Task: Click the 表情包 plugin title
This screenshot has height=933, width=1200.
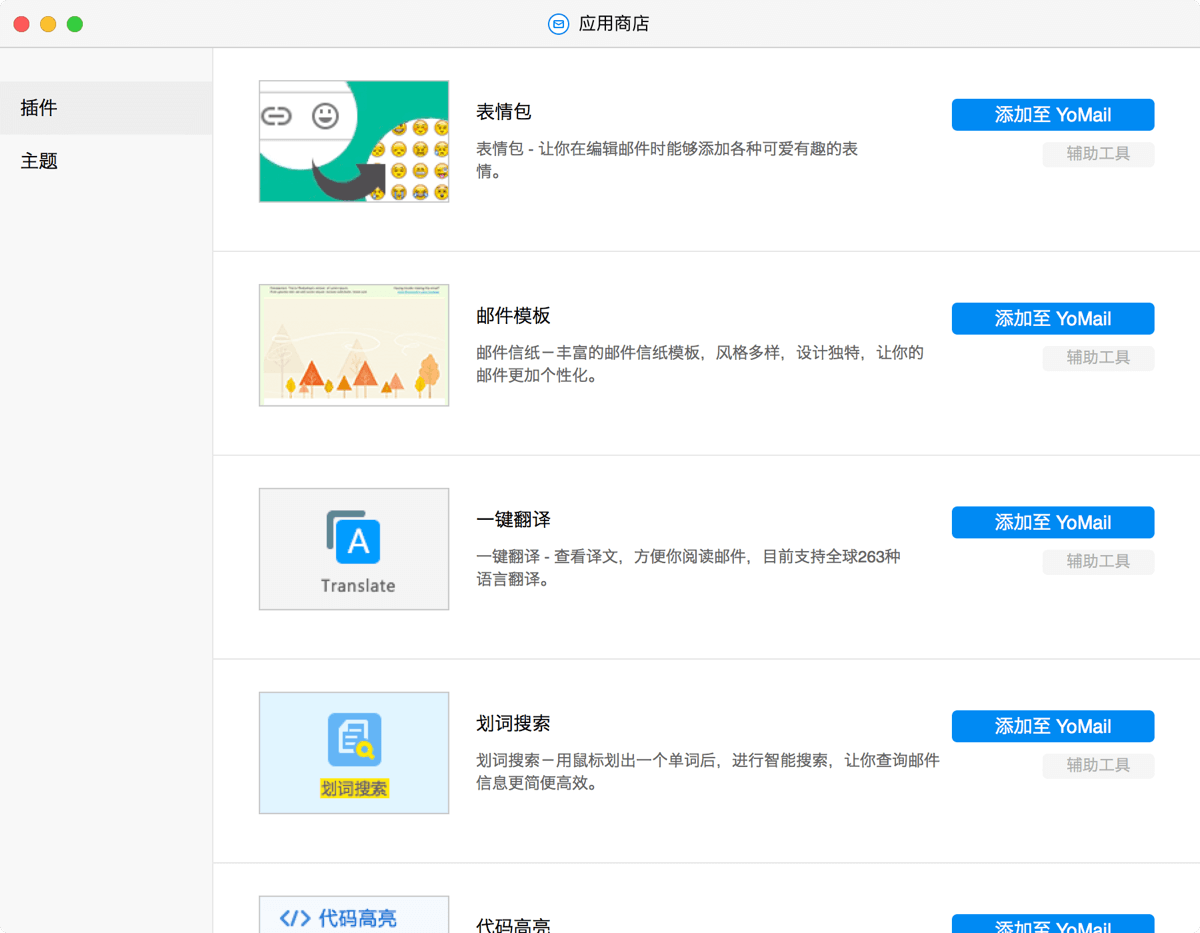Action: click(x=504, y=112)
